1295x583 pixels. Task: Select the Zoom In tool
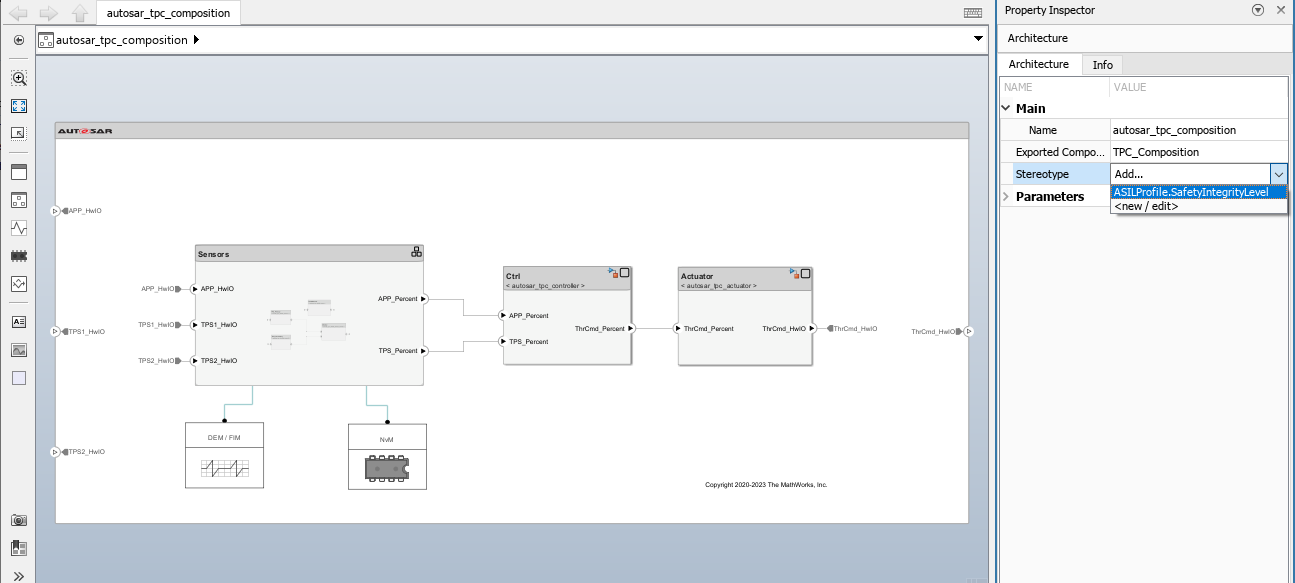click(18, 77)
